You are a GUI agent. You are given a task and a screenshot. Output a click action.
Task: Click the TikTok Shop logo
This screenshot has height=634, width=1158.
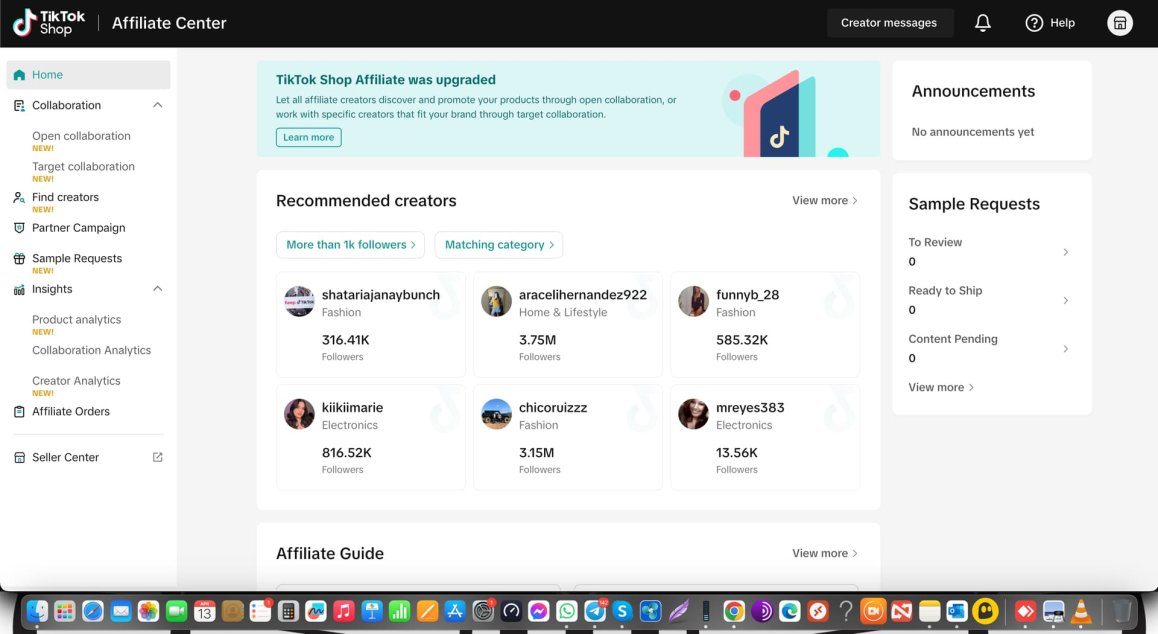(x=49, y=23)
